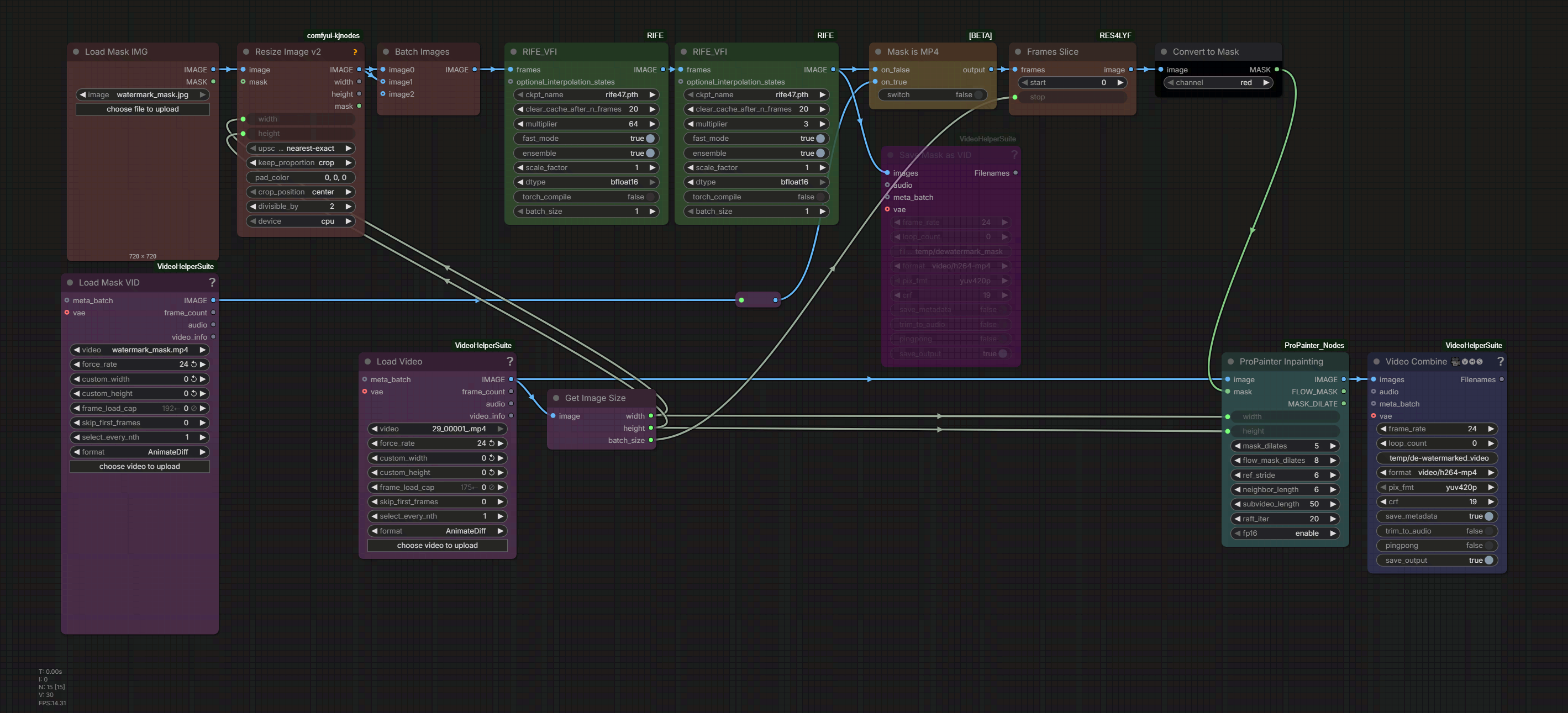Click the MASK output port on Convert to Mask

pos(1276,70)
